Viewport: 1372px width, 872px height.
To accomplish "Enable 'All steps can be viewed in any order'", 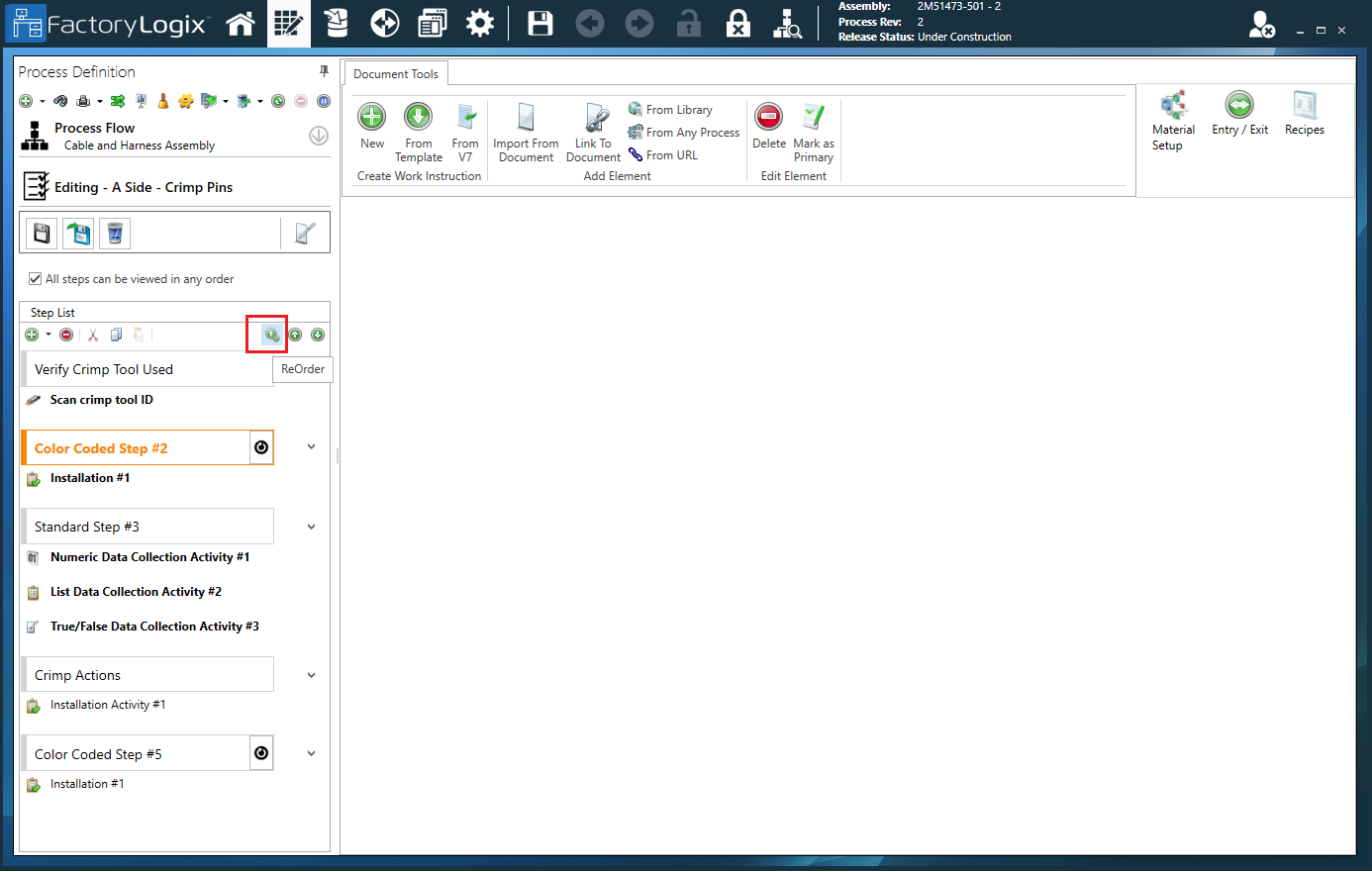I will (35, 279).
